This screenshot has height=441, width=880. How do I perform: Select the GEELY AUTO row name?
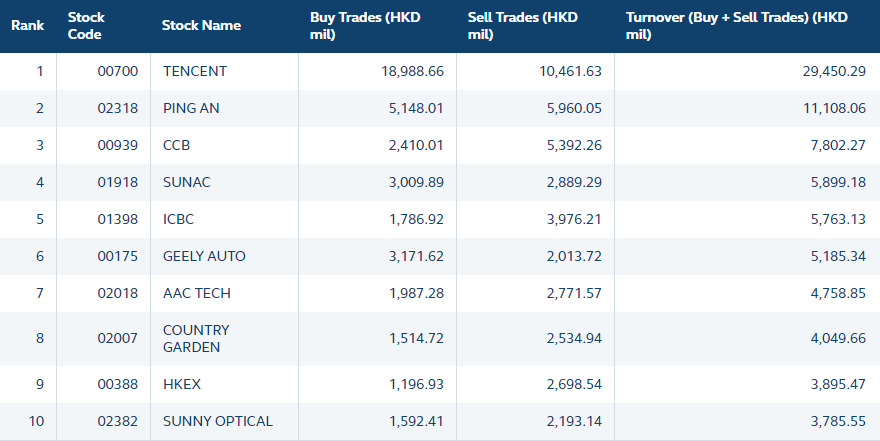[204, 256]
